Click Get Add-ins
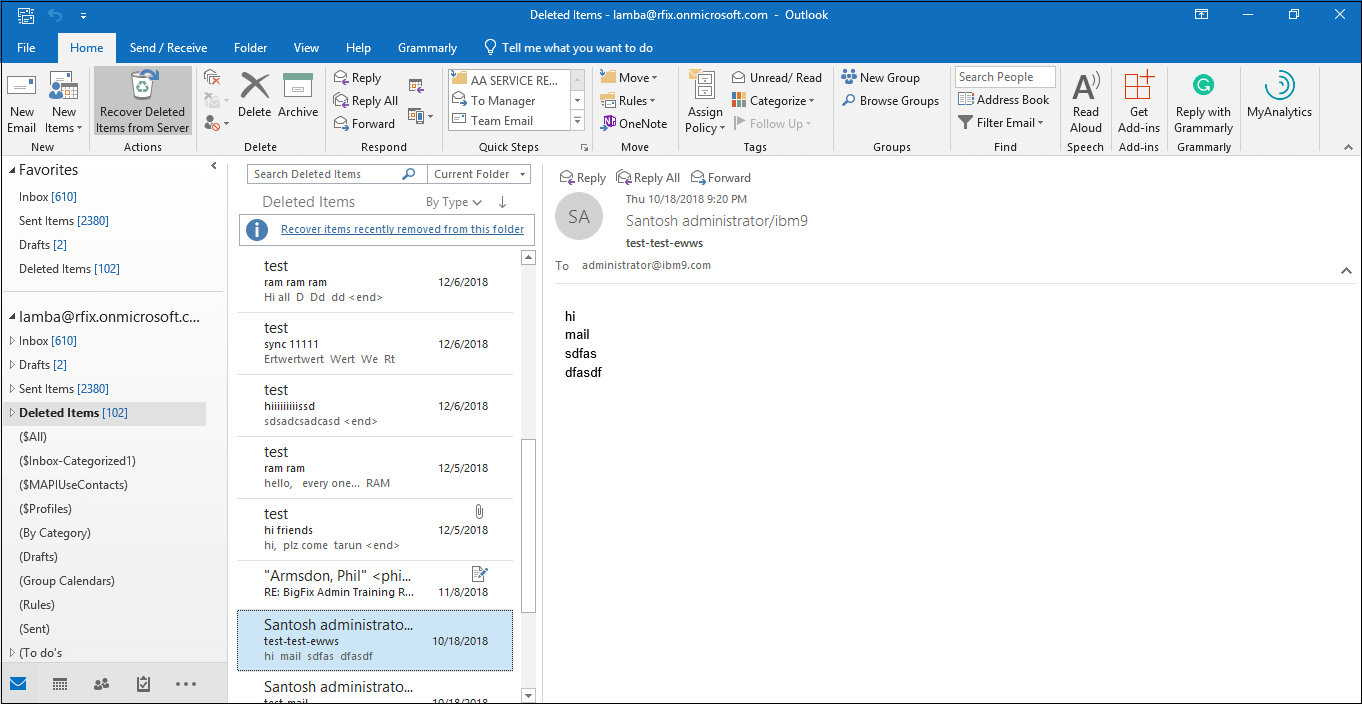Viewport: 1362px width, 704px height. pyautogui.click(x=1139, y=102)
